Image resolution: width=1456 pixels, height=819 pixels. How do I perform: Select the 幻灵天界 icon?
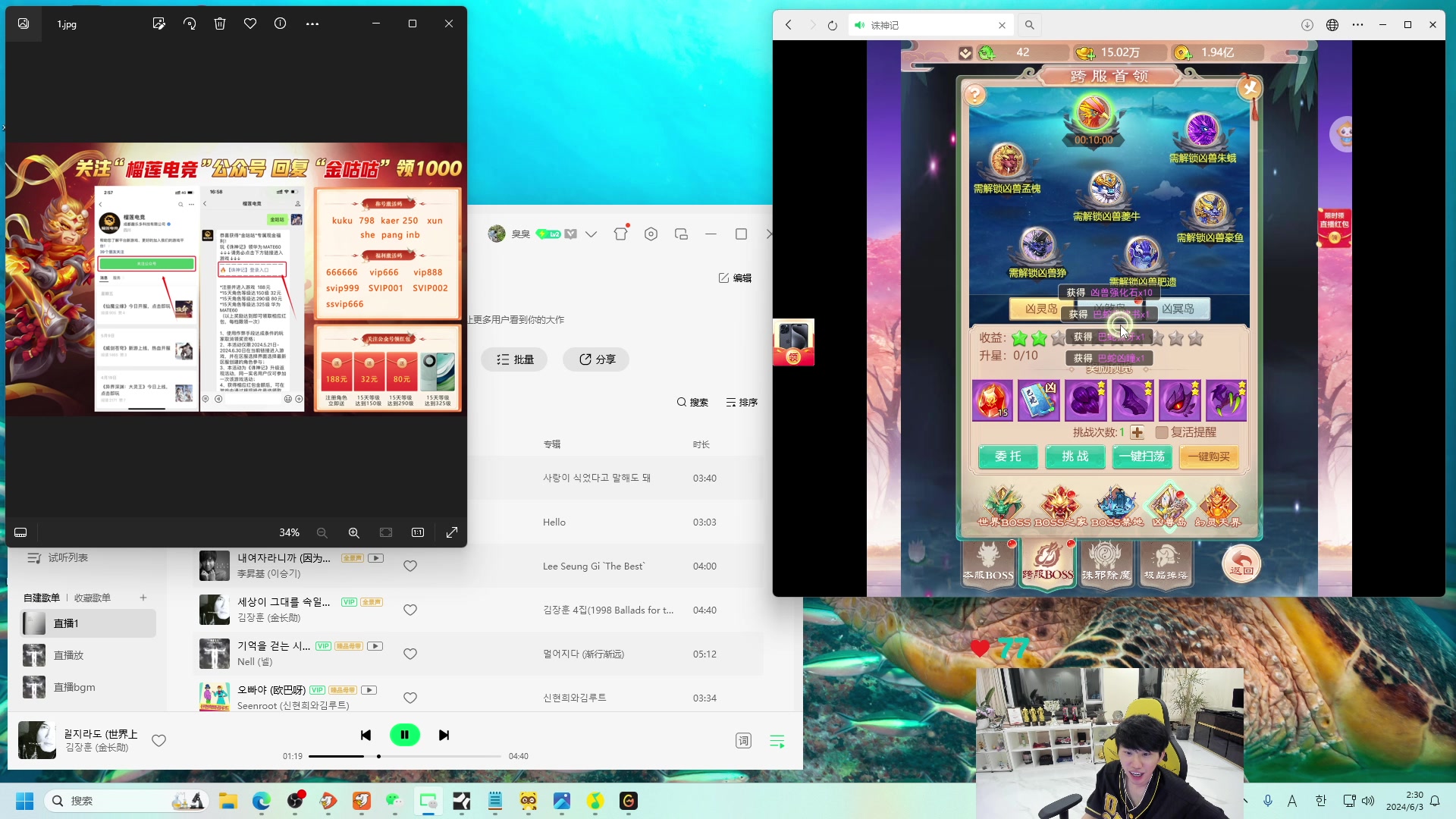(x=1218, y=507)
